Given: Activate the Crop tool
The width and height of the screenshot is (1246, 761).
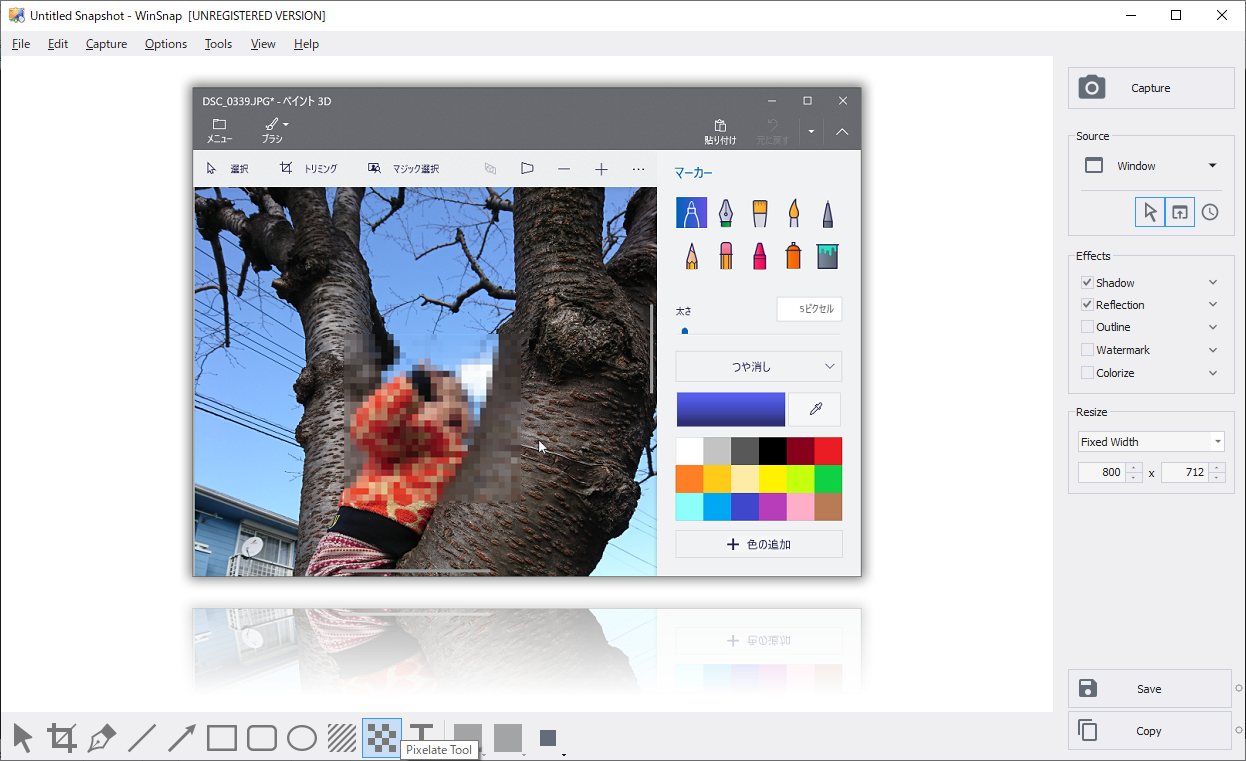Looking at the screenshot, I should pyautogui.click(x=62, y=737).
